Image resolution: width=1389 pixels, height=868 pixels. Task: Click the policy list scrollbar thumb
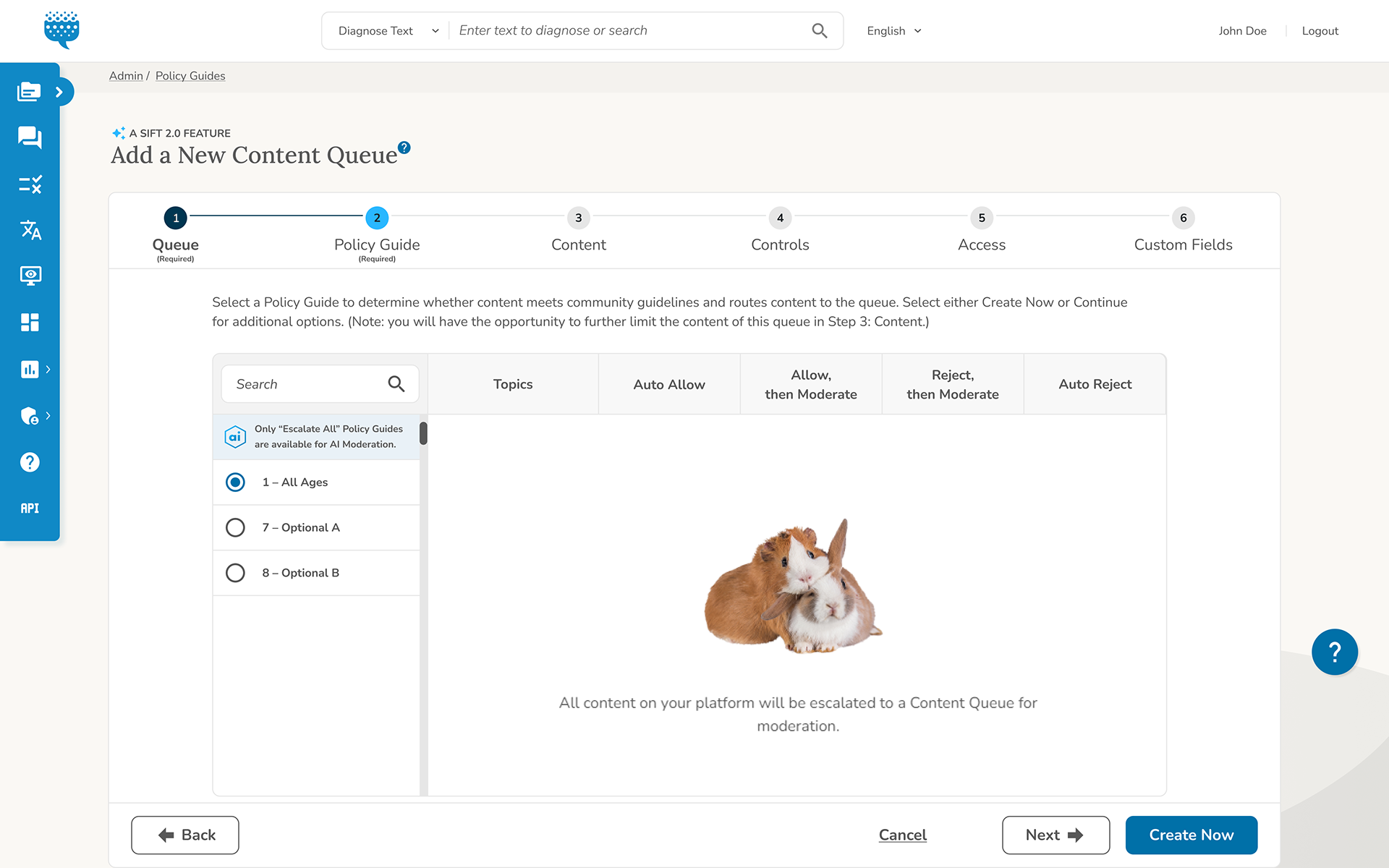click(x=423, y=433)
